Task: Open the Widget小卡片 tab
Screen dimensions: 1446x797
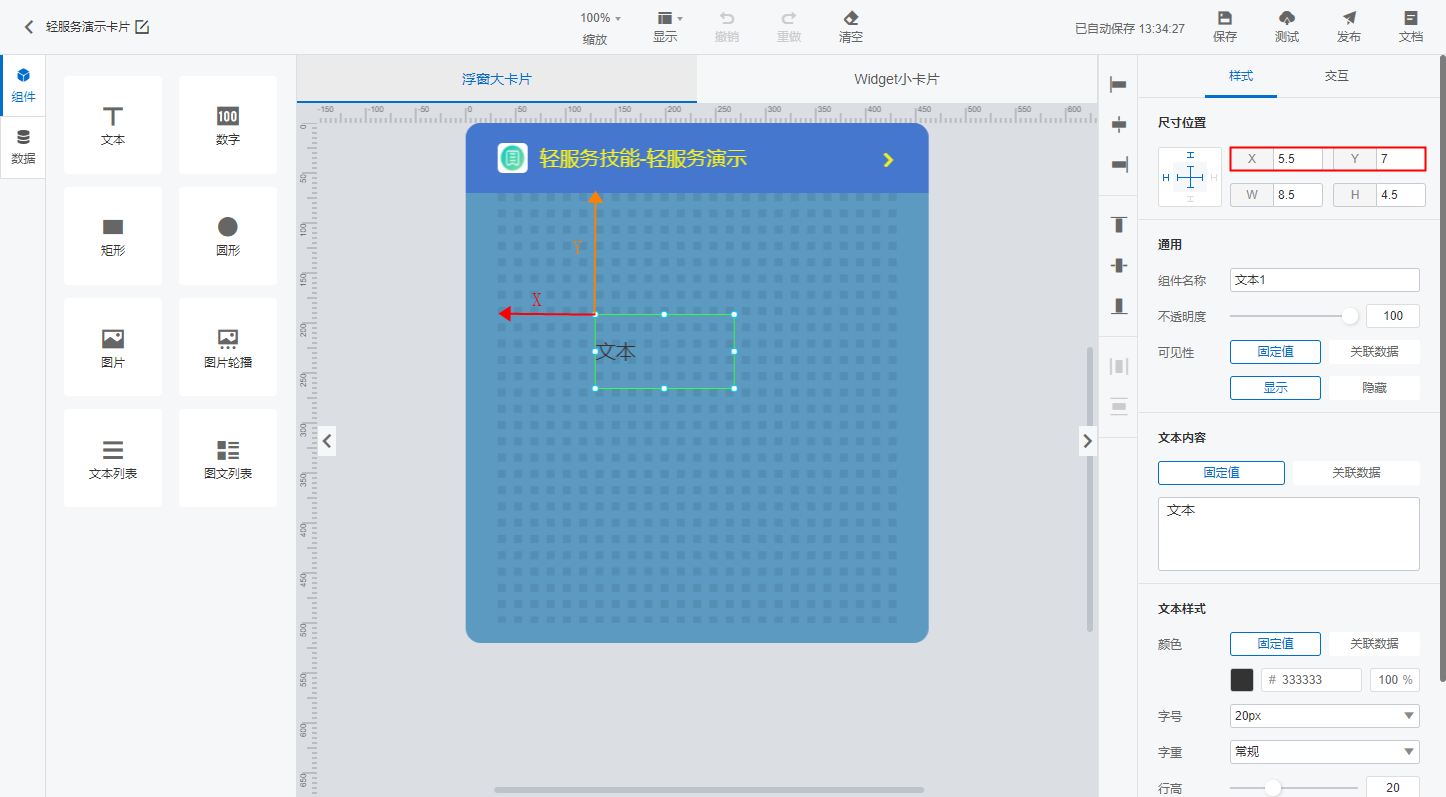Action: (x=897, y=79)
